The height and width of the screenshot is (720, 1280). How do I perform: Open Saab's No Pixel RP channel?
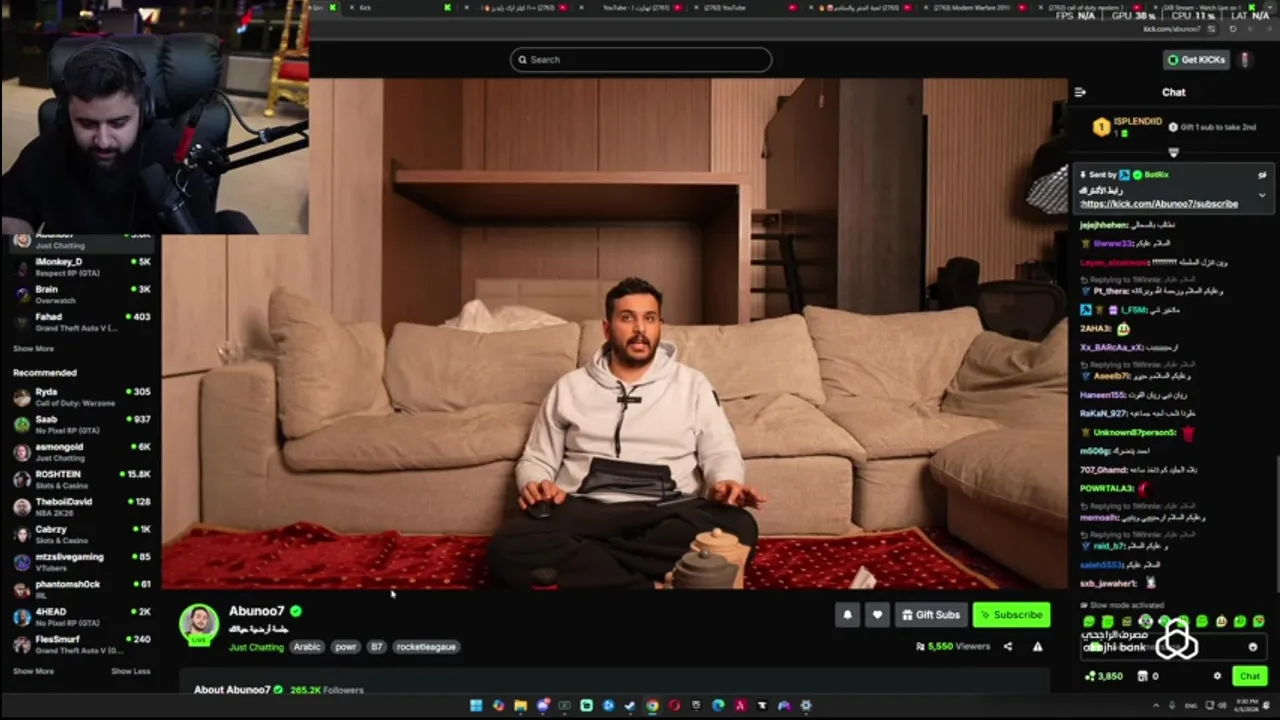click(x=80, y=425)
